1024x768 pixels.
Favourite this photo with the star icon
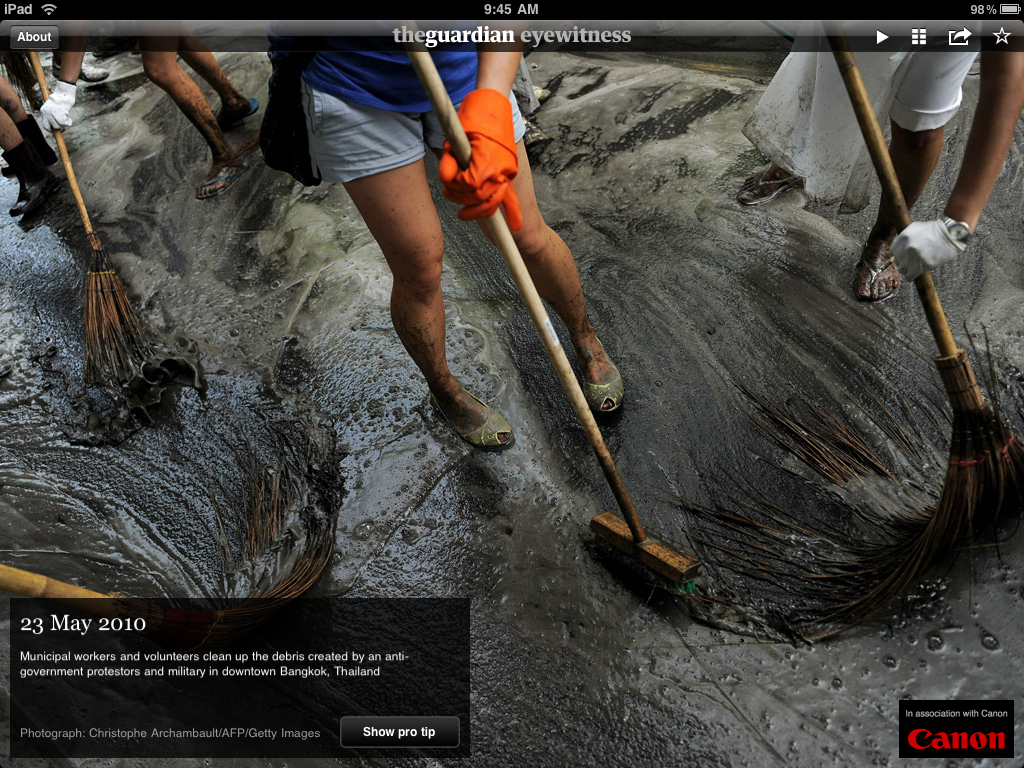point(1001,37)
